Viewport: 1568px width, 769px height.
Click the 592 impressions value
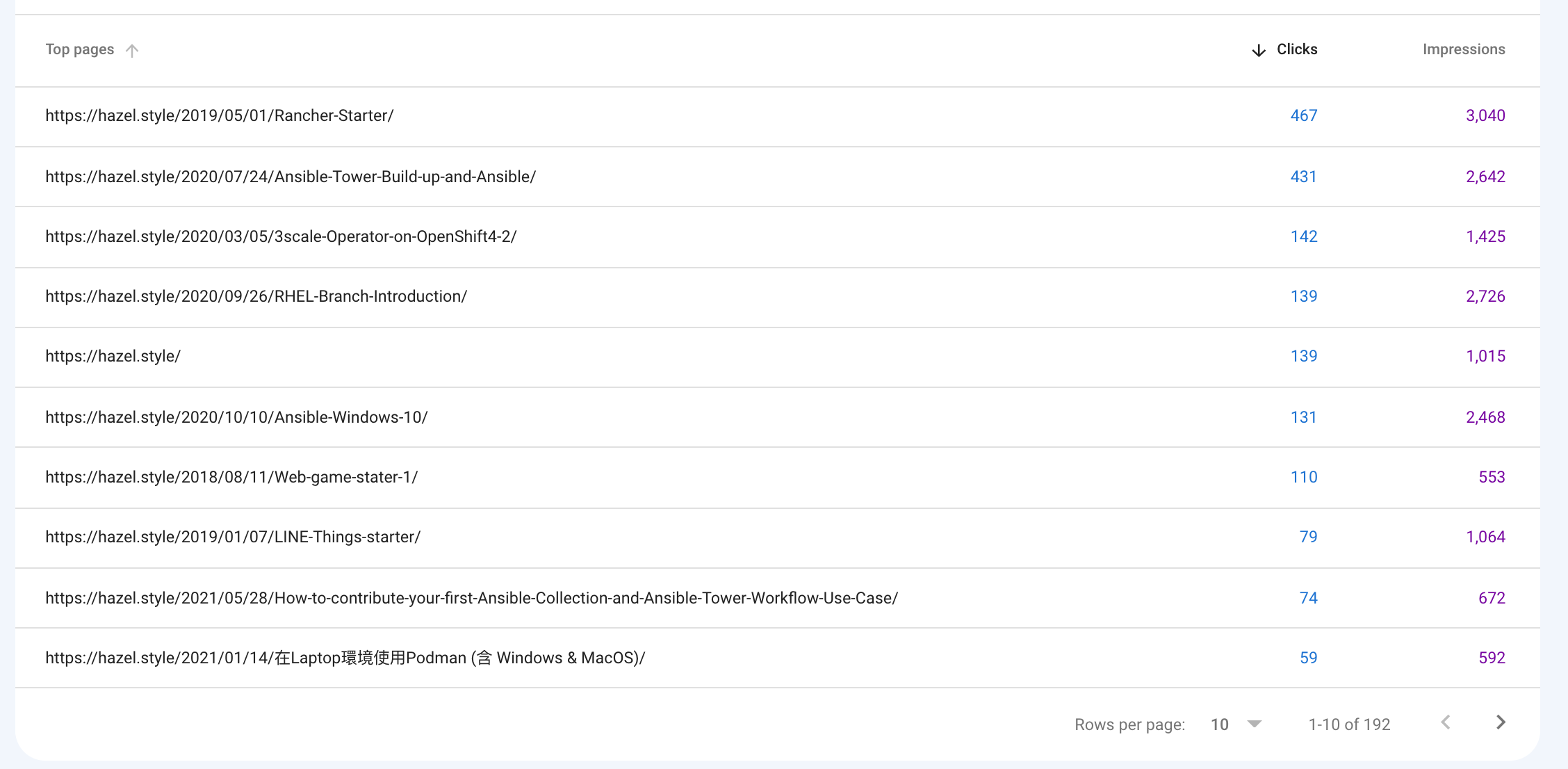(x=1492, y=658)
